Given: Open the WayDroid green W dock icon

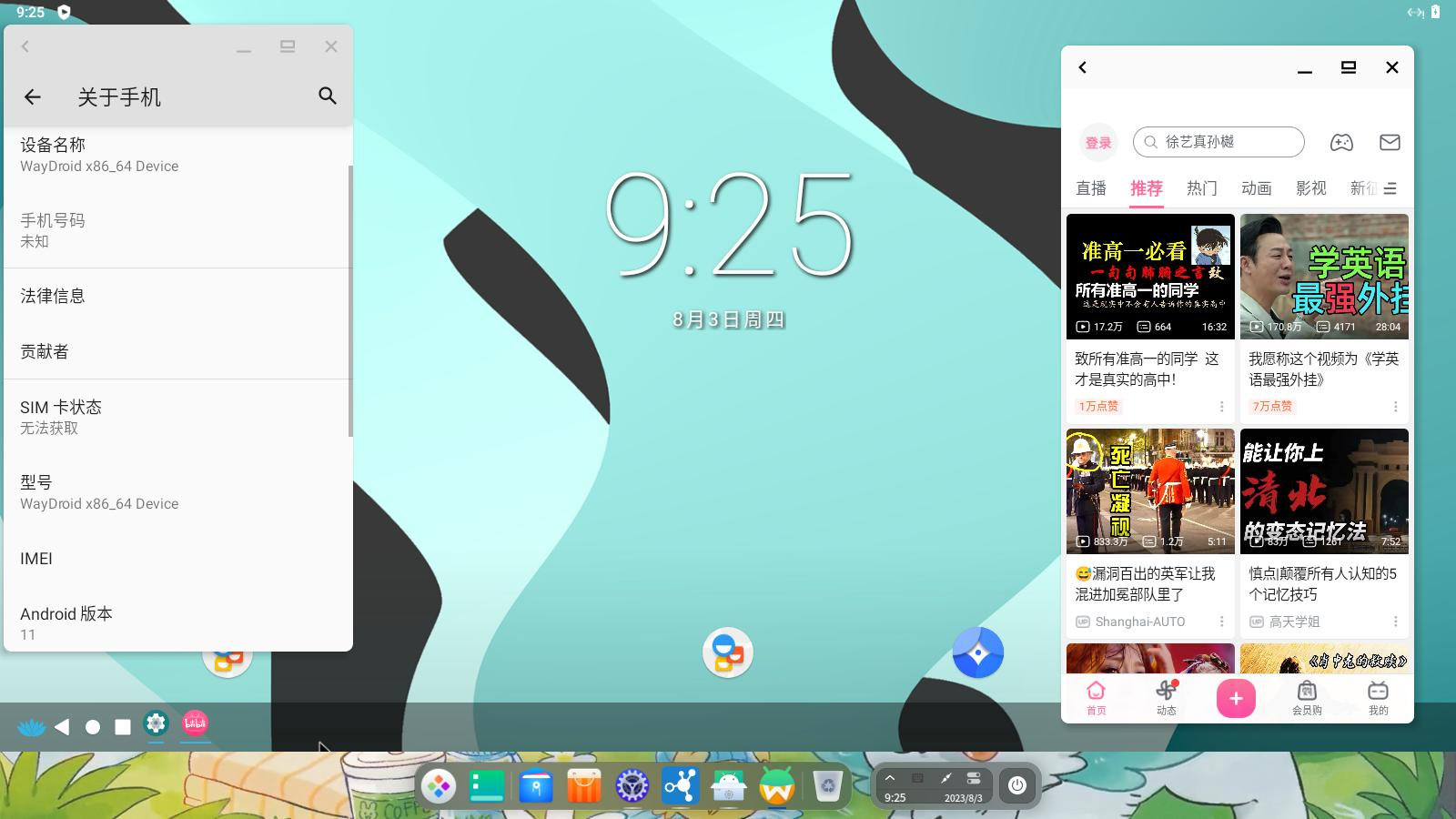Looking at the screenshot, I should tap(777, 786).
